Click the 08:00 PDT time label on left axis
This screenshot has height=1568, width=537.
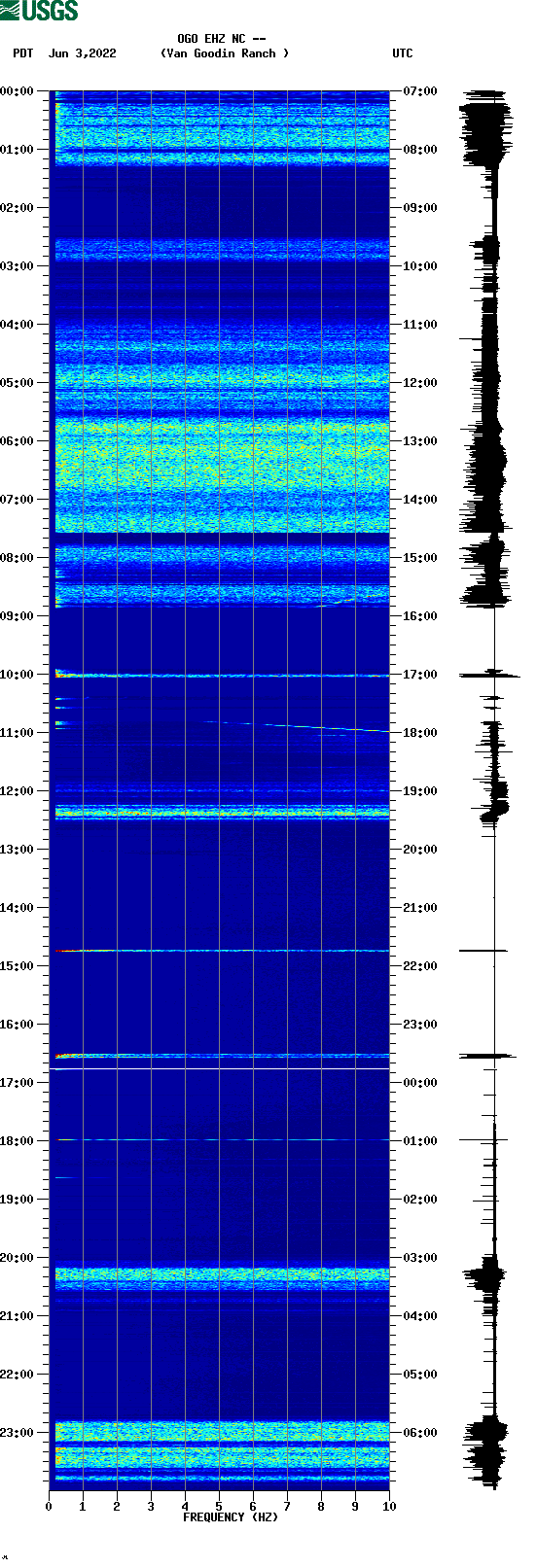[x=18, y=558]
